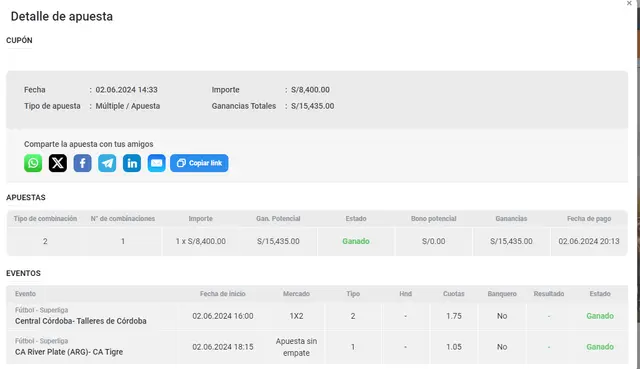Share the bet via WhatsApp icon
The image size is (640, 369).
(33, 163)
